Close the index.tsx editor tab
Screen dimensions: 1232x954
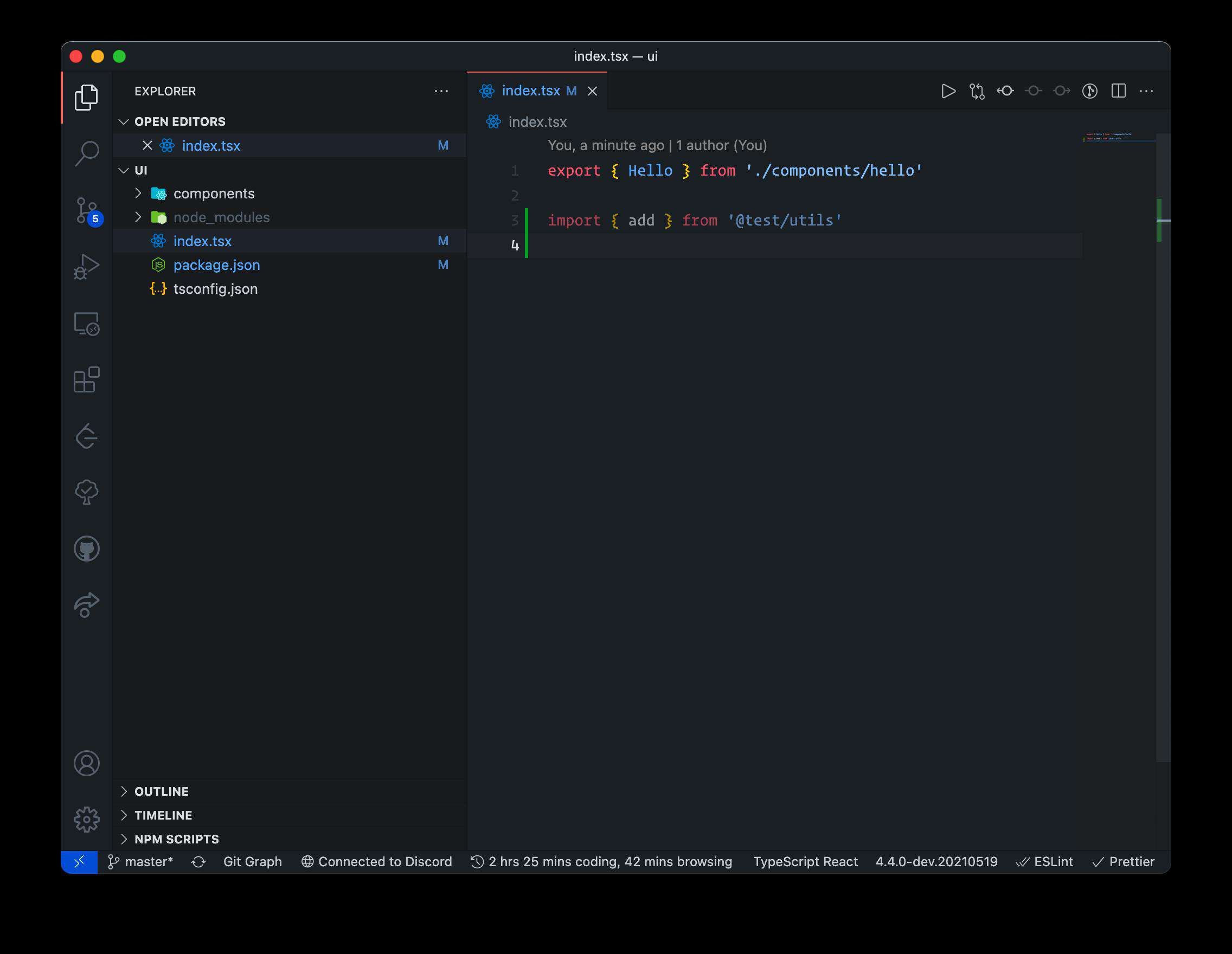coord(592,91)
